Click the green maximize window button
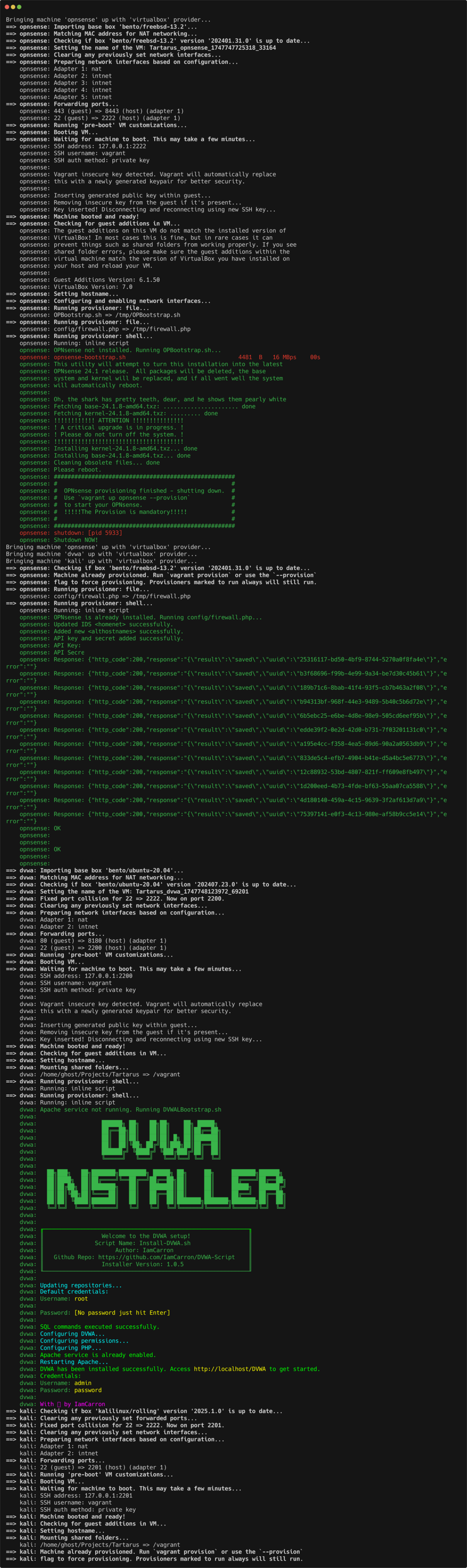Viewport: 467px width, 1568px height. 20,7
